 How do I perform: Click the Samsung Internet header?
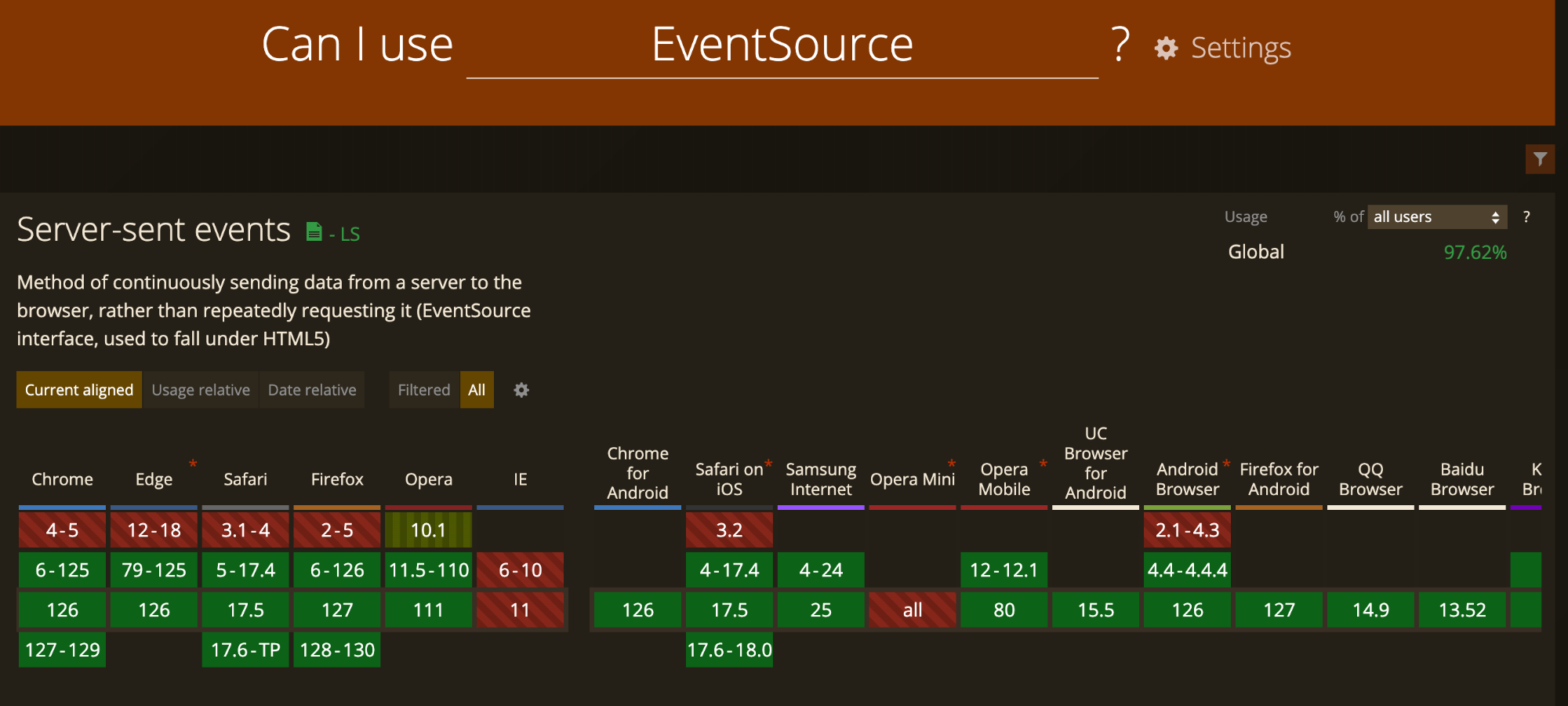[821, 479]
